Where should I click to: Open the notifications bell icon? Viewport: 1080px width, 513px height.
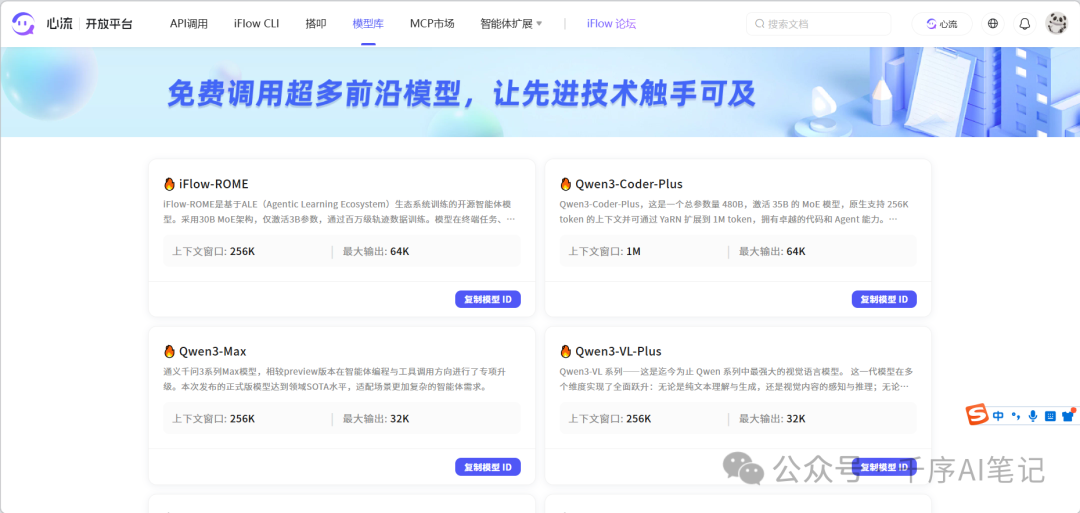pos(1025,24)
